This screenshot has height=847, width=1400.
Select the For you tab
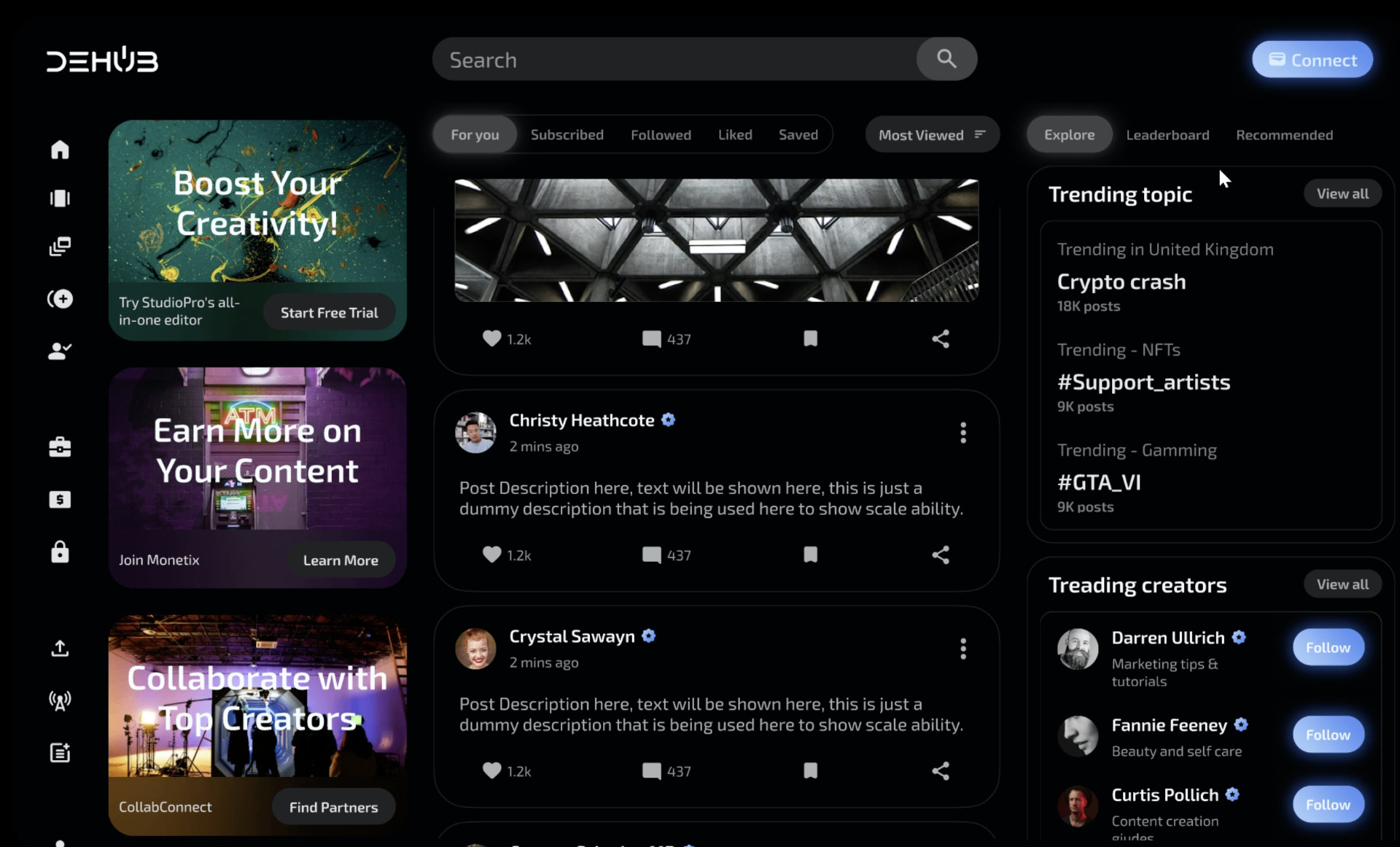click(475, 135)
